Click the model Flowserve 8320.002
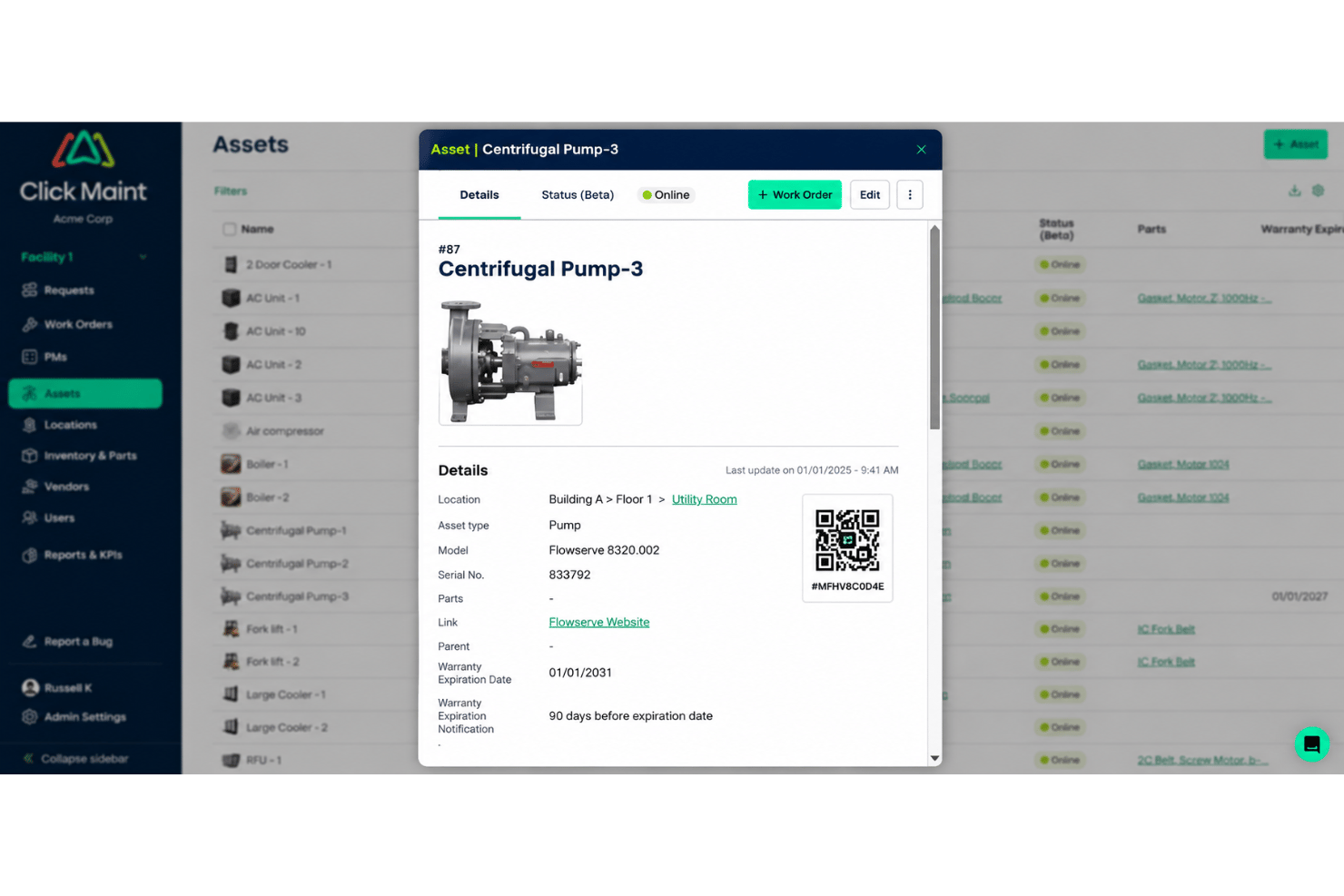Image resolution: width=1344 pixels, height=896 pixels. pos(604,551)
